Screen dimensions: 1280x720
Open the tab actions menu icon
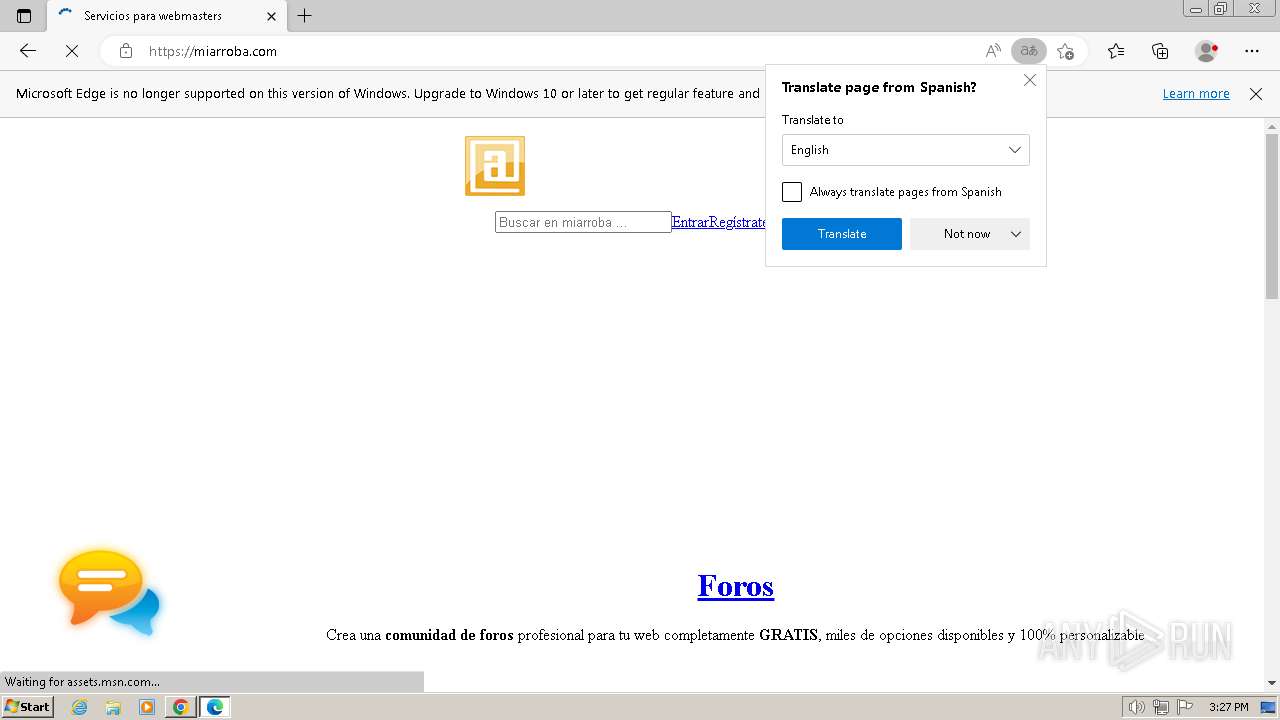[x=24, y=16]
